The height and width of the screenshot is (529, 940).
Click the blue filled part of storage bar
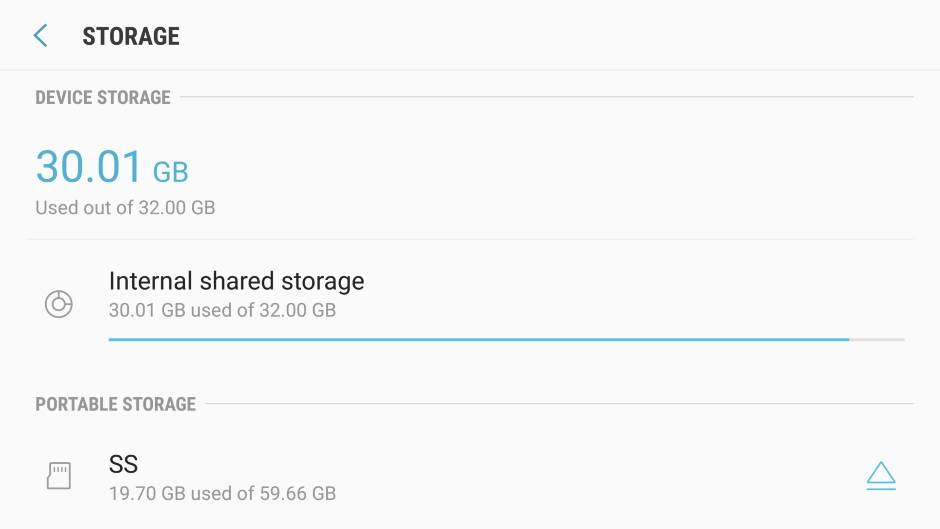478,340
